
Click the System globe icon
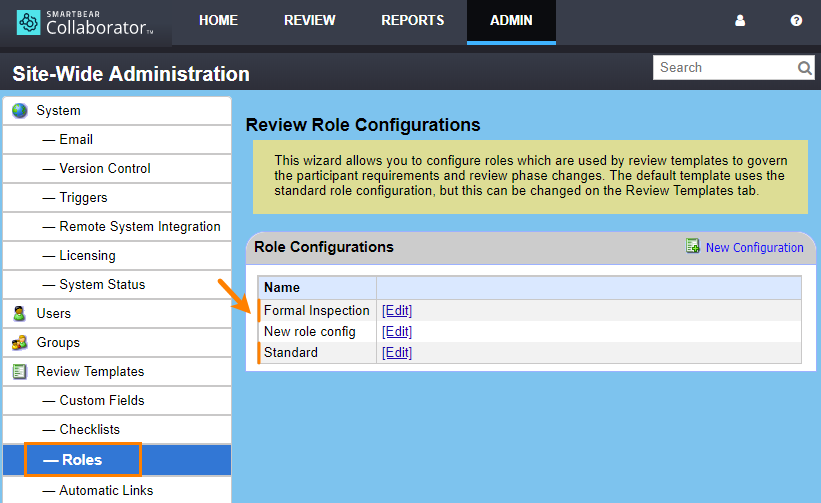(x=20, y=111)
